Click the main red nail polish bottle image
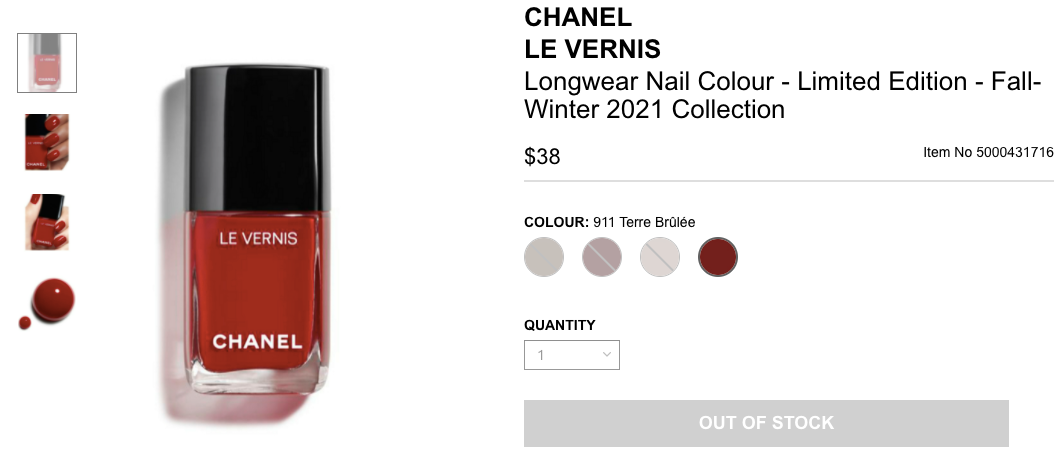Viewport: 1059px width, 451px height. click(257, 230)
